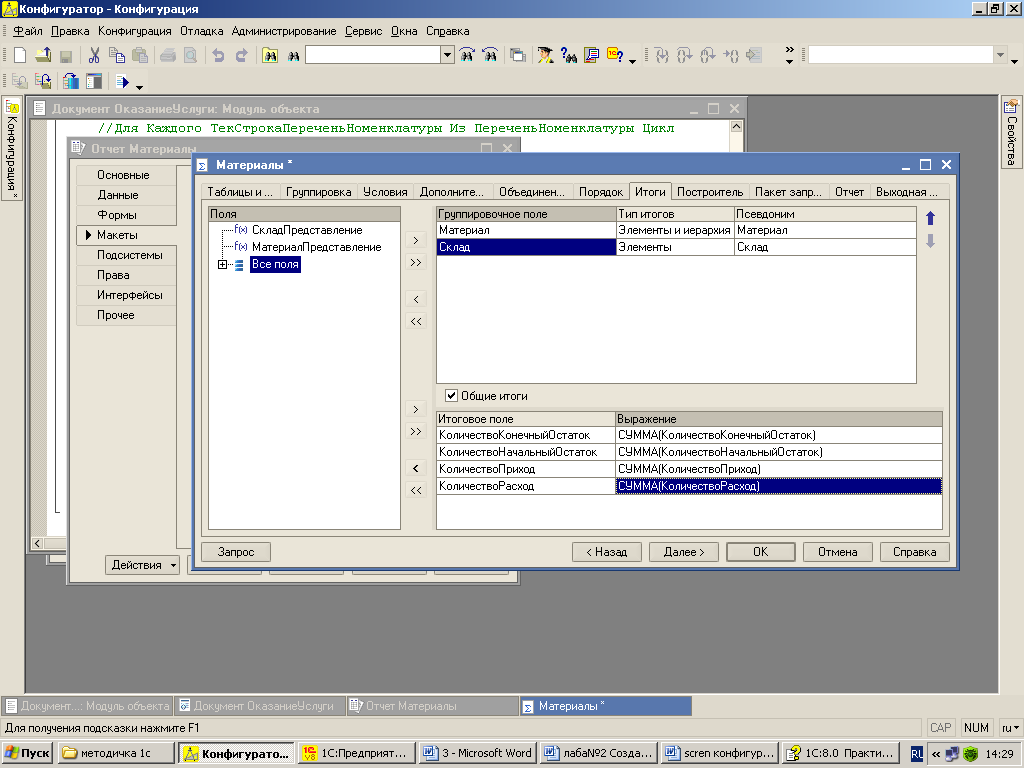The height and width of the screenshot is (768, 1024).
Task: Select the Материал grouping field row
Action: point(526,230)
